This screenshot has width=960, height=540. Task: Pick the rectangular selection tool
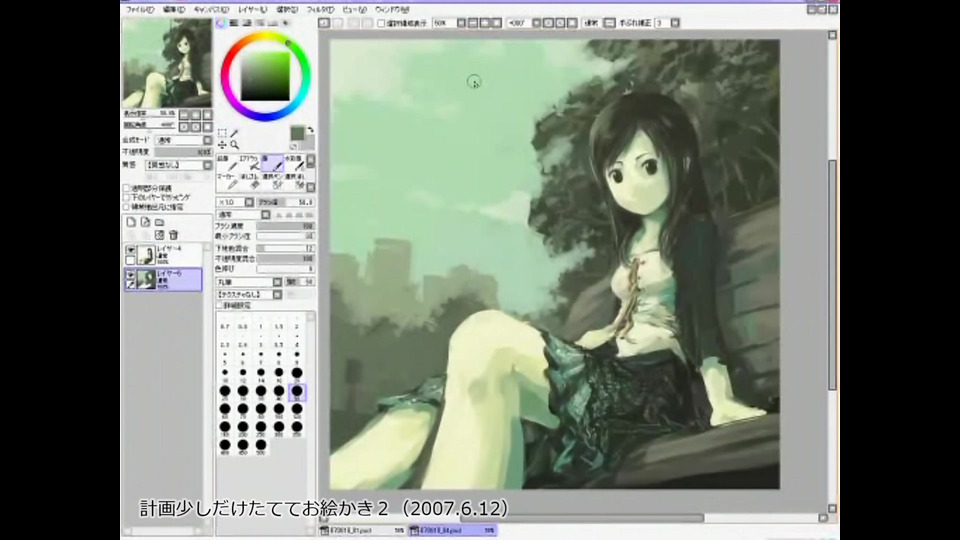tap(222, 133)
